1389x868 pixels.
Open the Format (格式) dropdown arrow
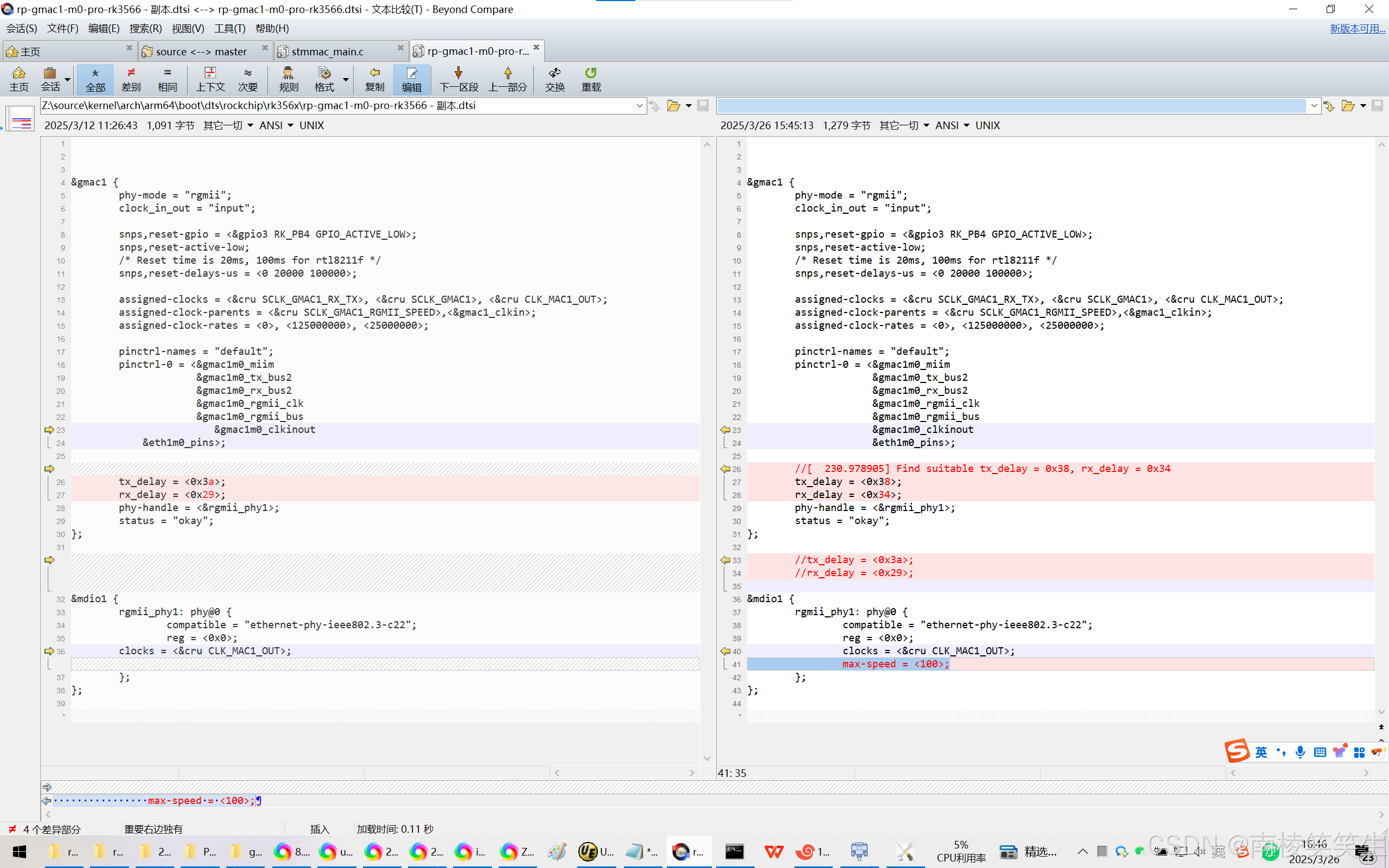pos(346,79)
